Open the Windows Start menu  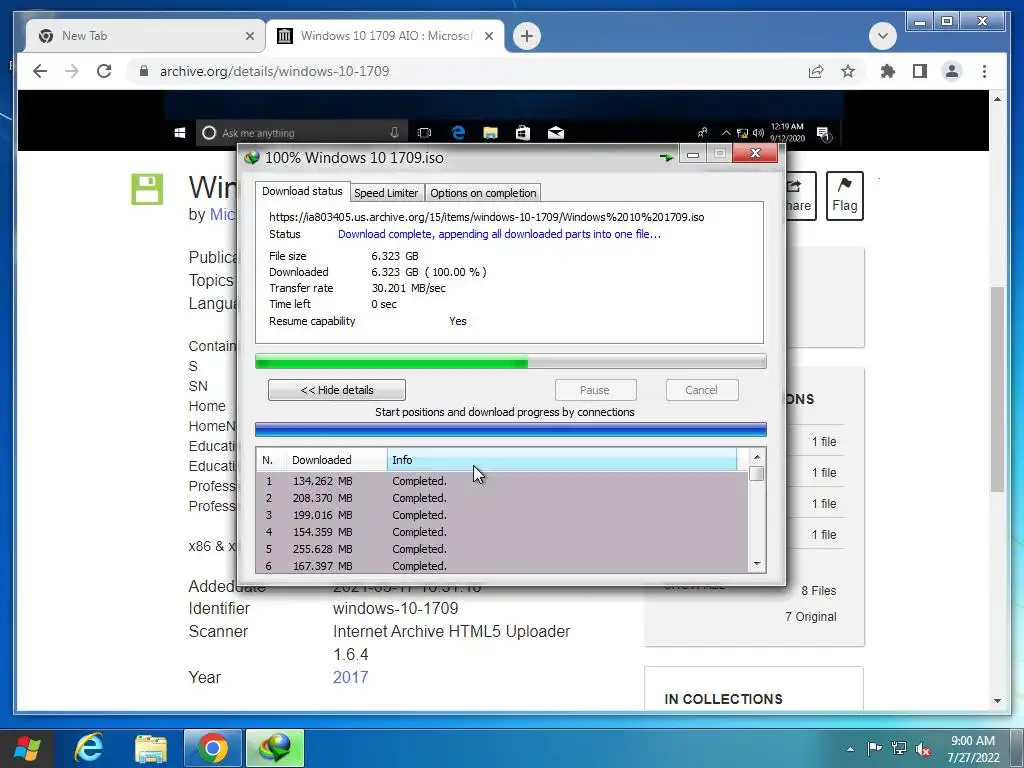pos(27,748)
